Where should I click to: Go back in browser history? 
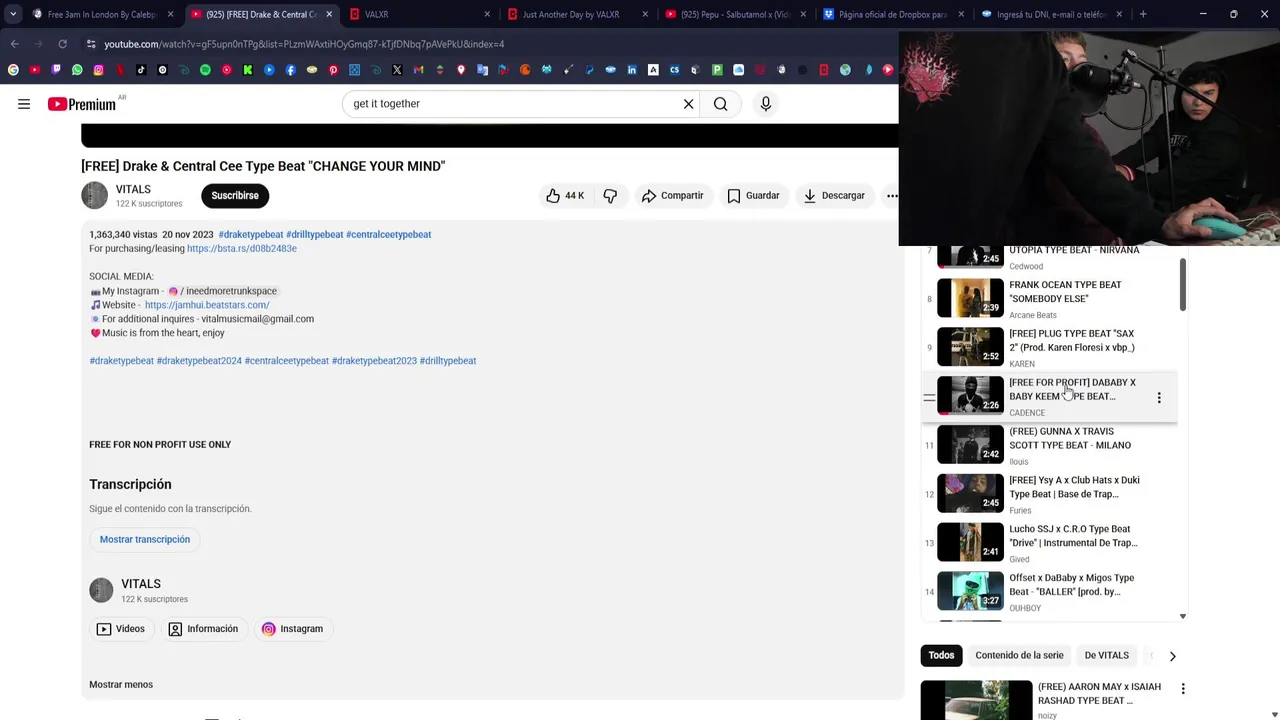tap(14, 44)
